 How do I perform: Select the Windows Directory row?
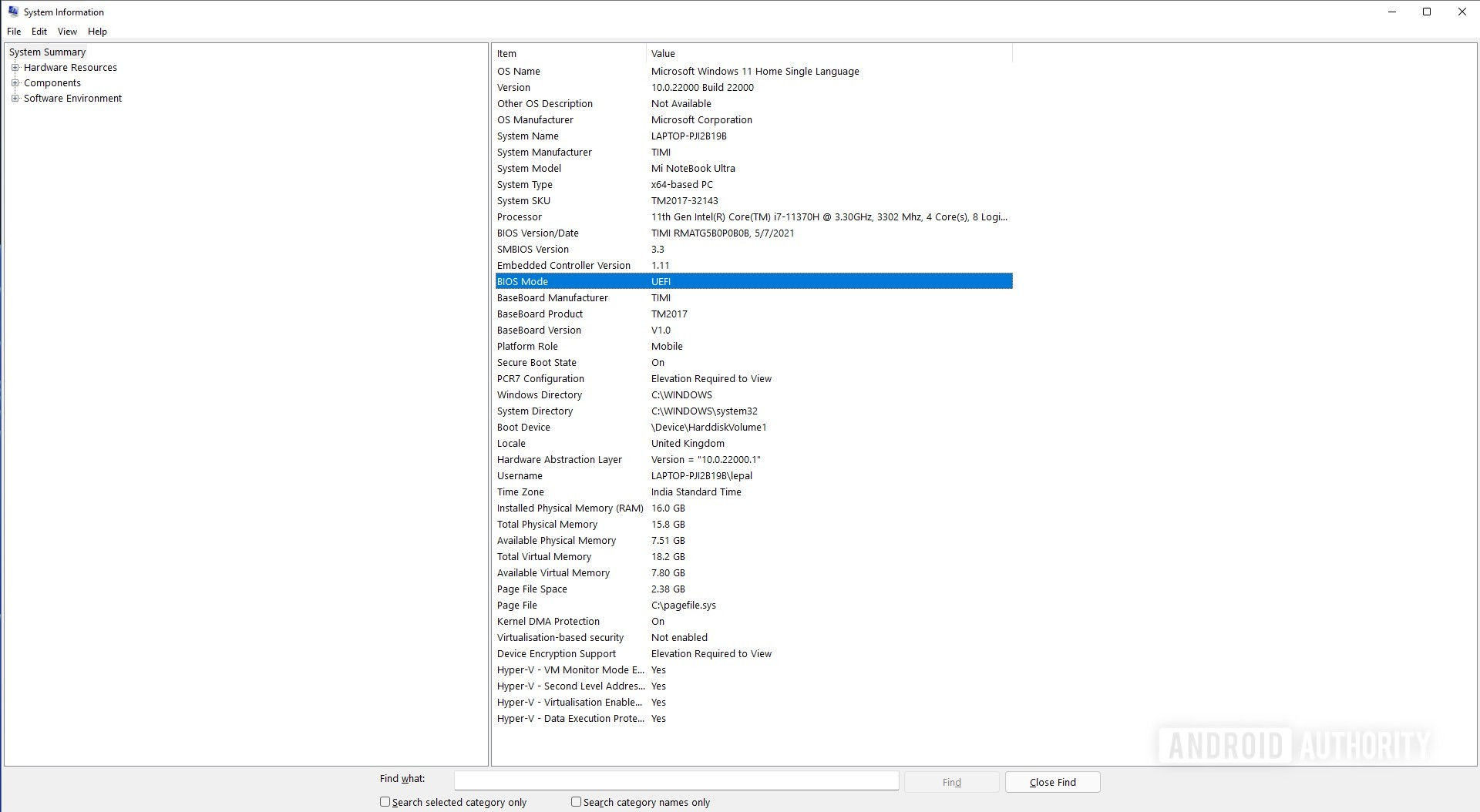click(753, 394)
